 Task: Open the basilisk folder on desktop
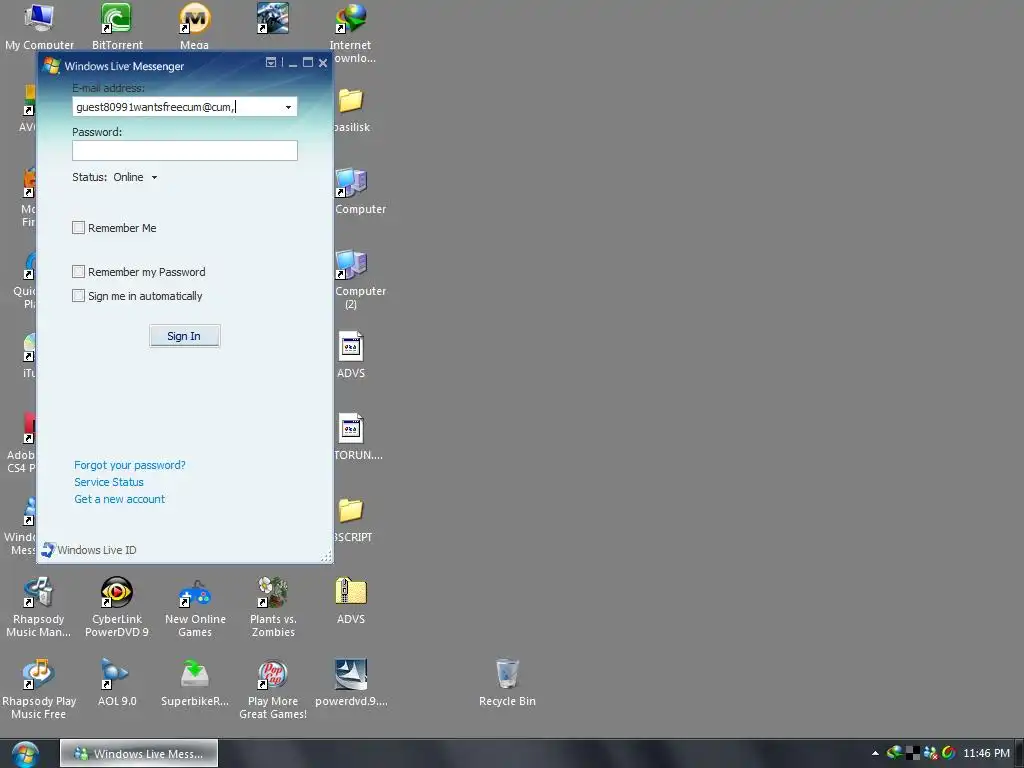pyautogui.click(x=351, y=110)
